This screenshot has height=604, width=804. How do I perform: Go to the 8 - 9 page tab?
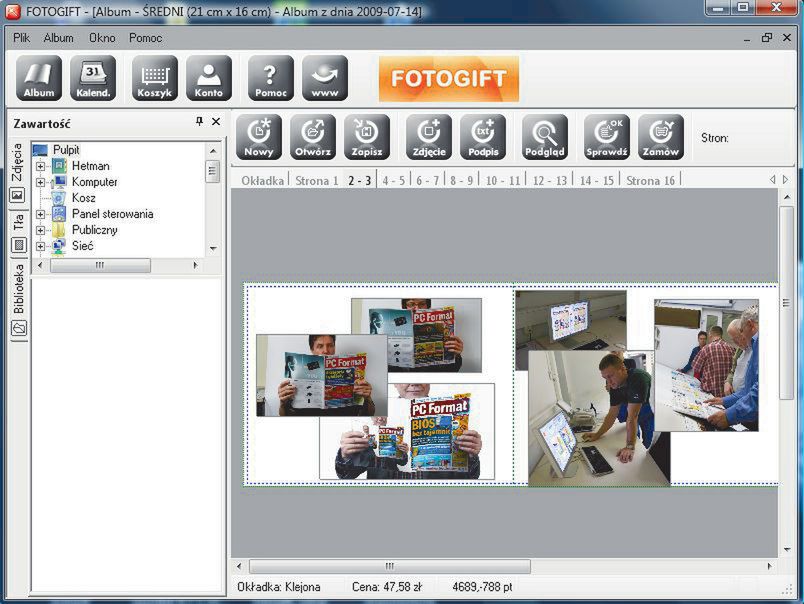pos(461,180)
